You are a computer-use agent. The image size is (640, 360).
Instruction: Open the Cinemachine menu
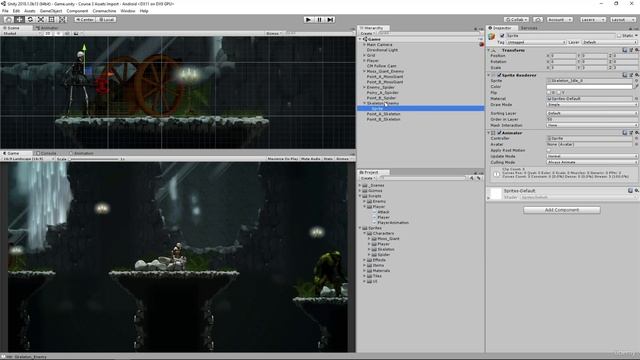tap(104, 11)
